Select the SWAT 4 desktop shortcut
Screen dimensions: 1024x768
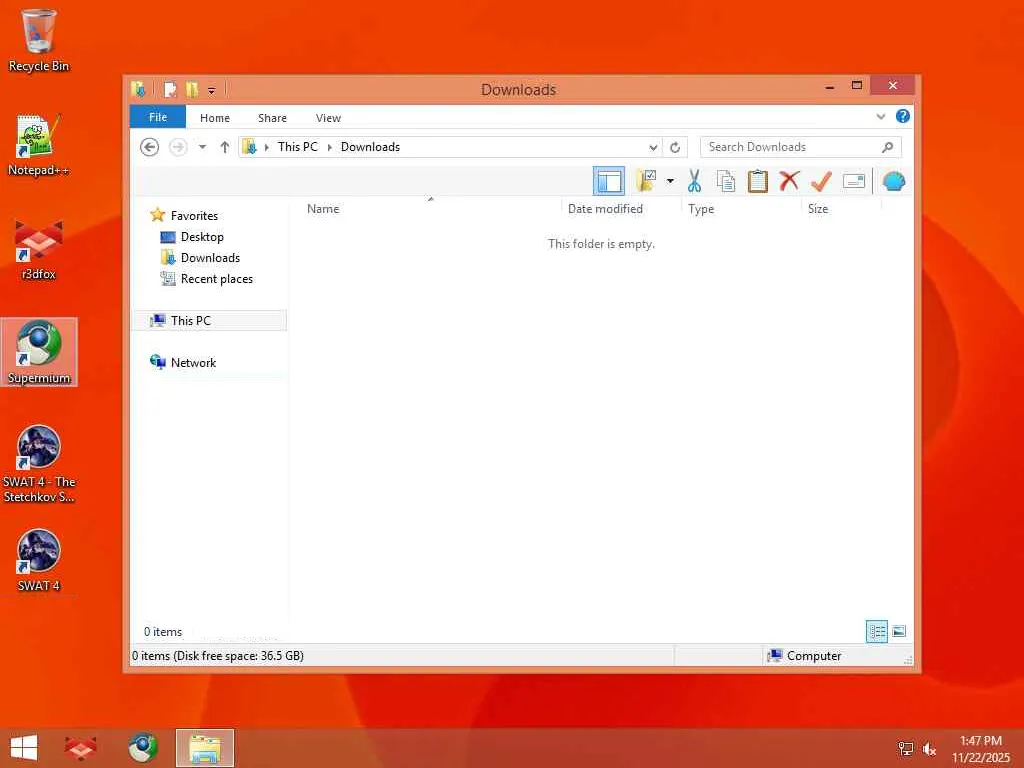click(x=39, y=560)
